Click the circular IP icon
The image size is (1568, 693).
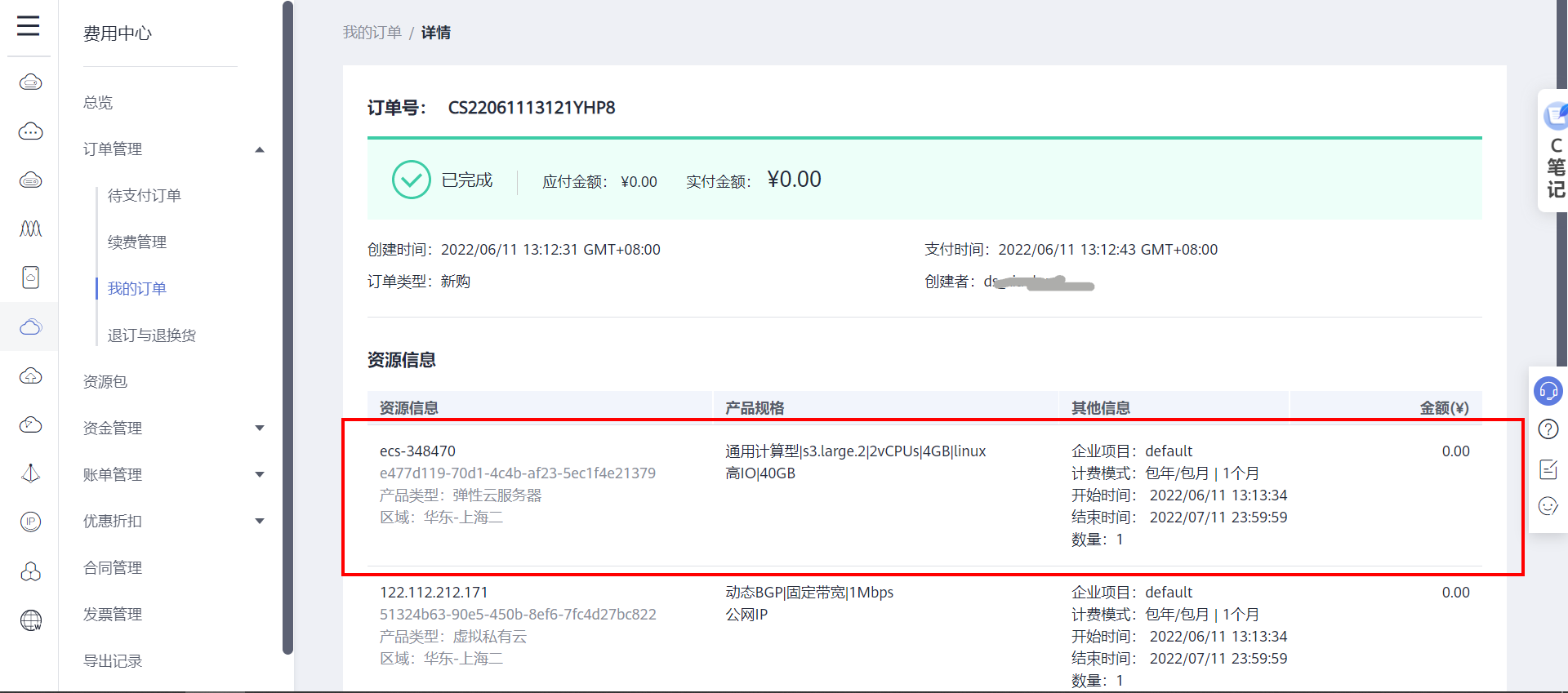(x=30, y=522)
